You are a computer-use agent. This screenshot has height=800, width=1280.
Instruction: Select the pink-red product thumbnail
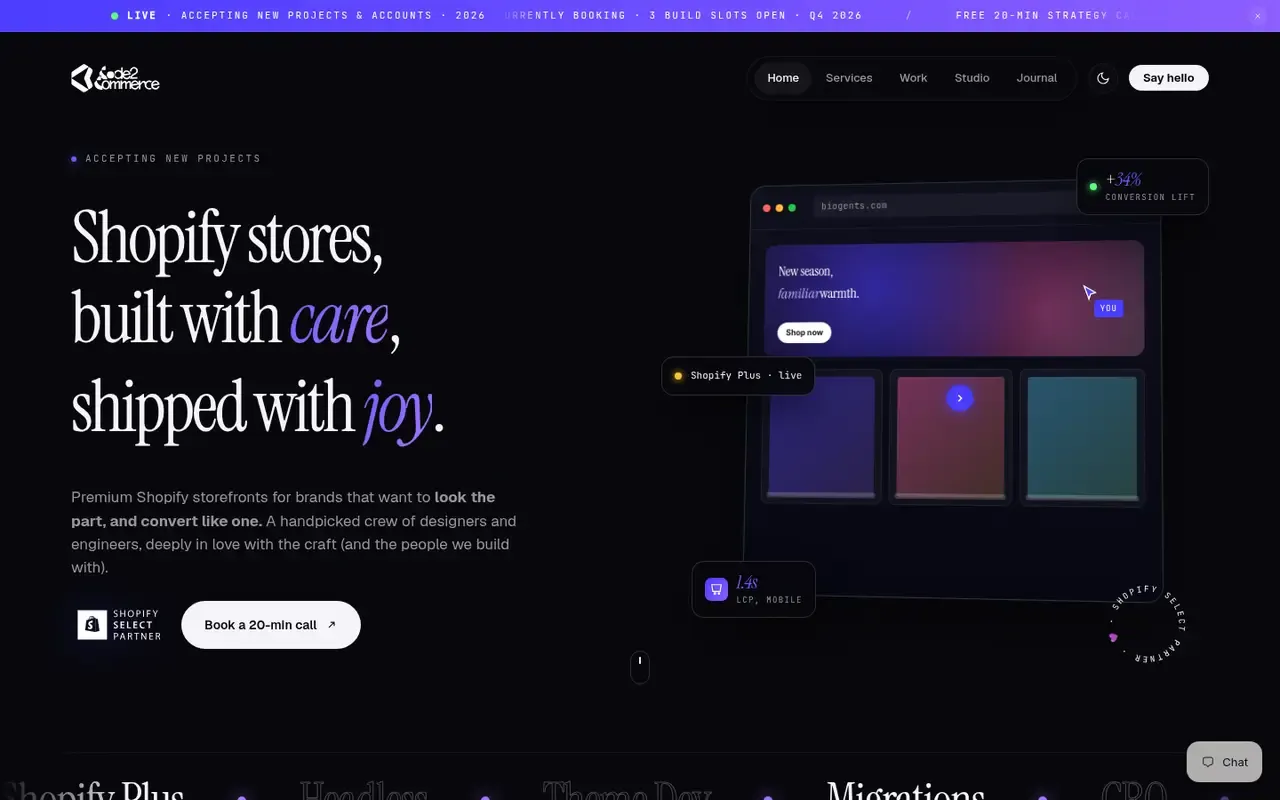pyautogui.click(x=951, y=437)
